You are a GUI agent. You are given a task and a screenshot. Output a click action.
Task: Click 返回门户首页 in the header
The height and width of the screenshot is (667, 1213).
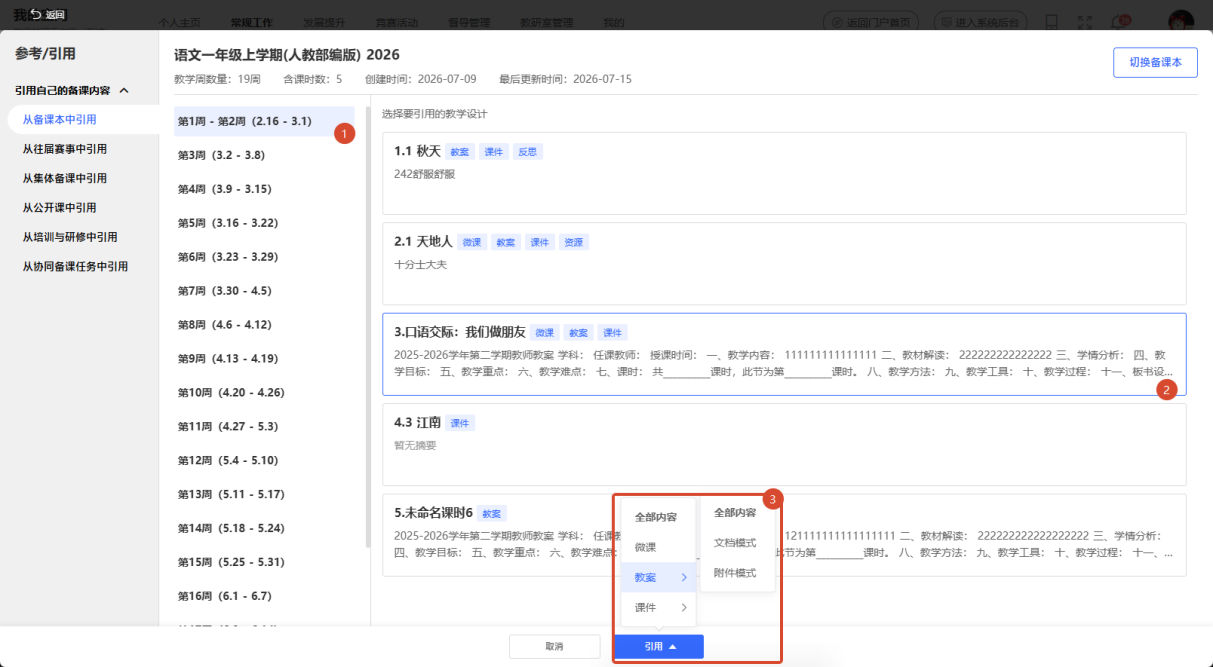tap(873, 22)
